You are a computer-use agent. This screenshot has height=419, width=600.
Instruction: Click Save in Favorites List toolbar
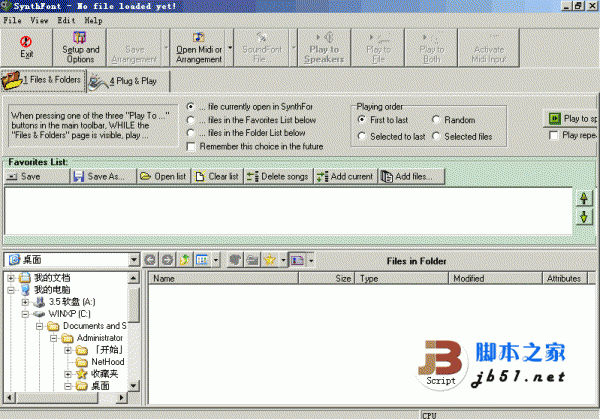pyautogui.click(x=37, y=176)
